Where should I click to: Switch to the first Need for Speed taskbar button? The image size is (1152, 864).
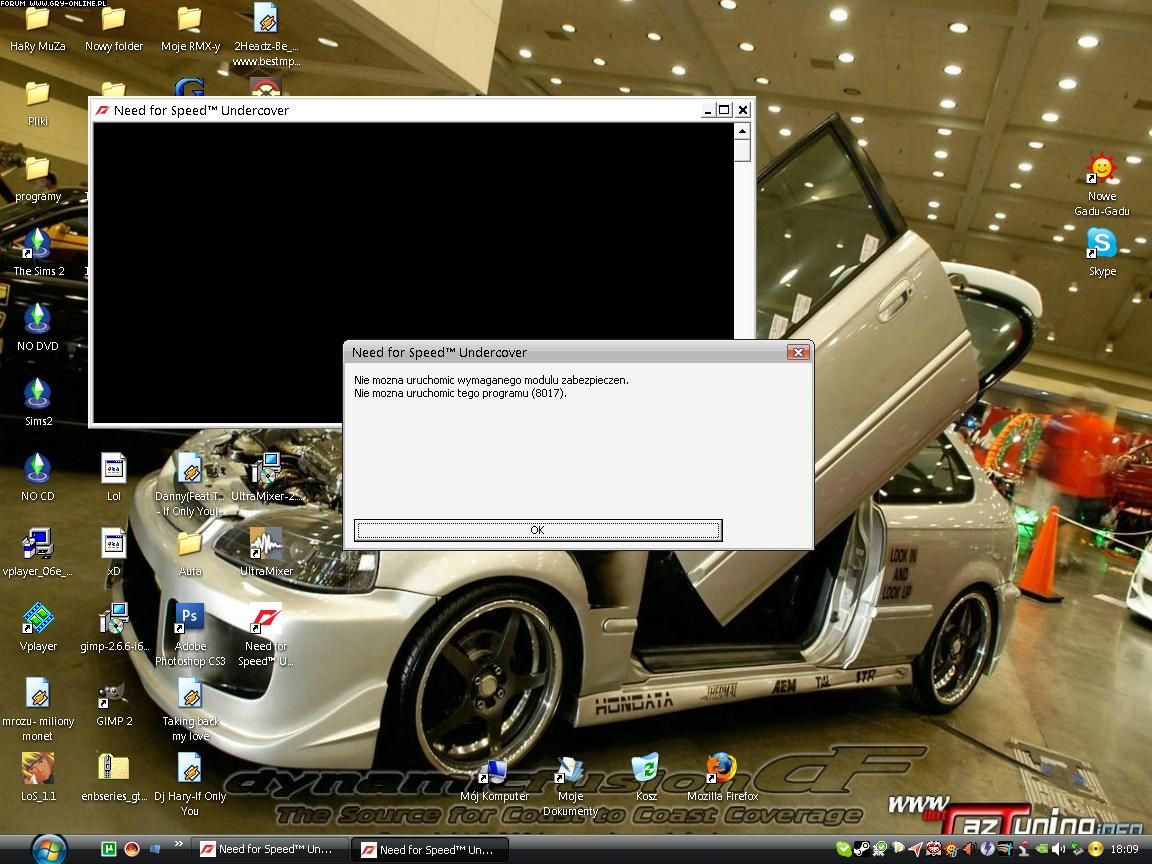pyautogui.click(x=270, y=849)
